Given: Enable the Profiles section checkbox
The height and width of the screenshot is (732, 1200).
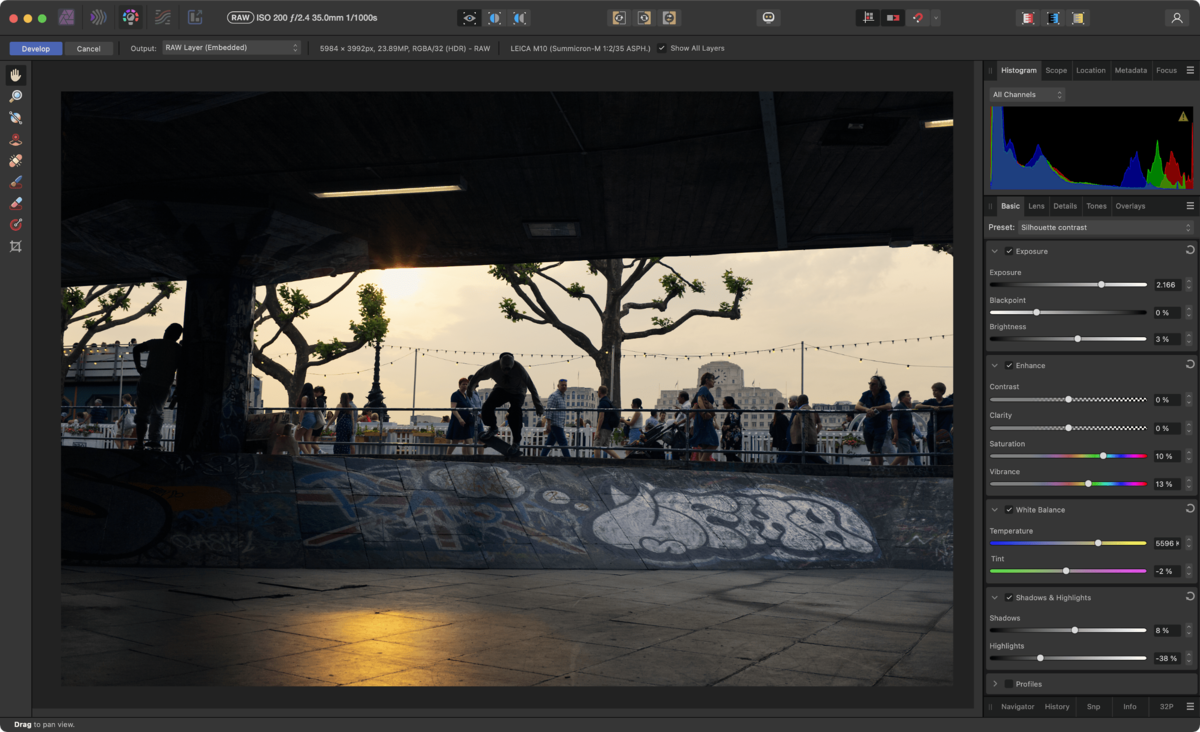Looking at the screenshot, I should [1008, 684].
